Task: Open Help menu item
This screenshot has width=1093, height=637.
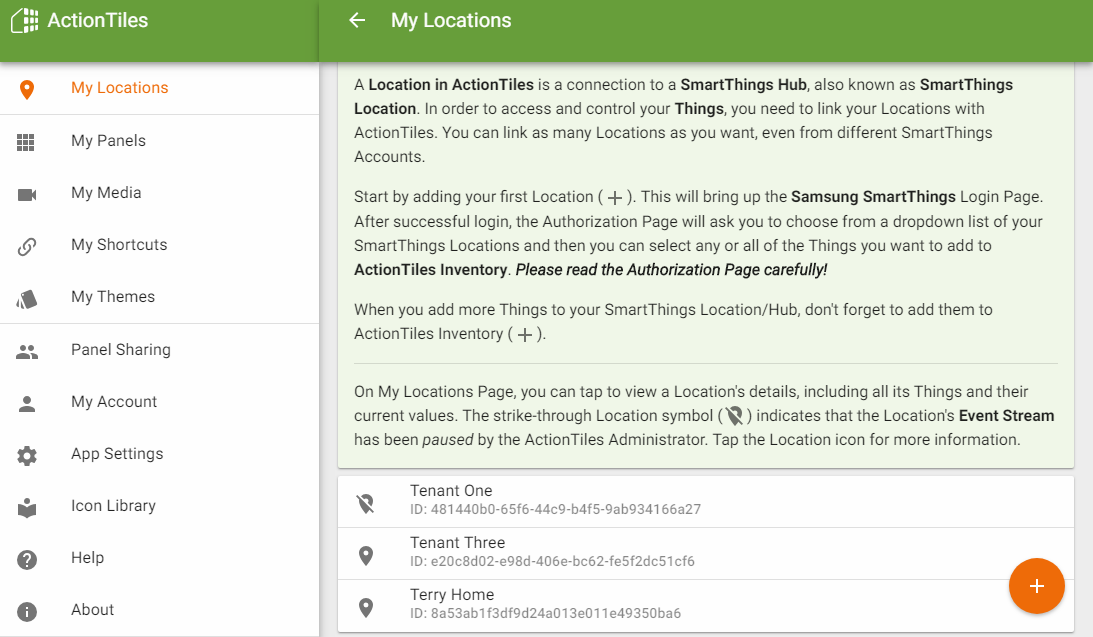Action: tap(160, 558)
